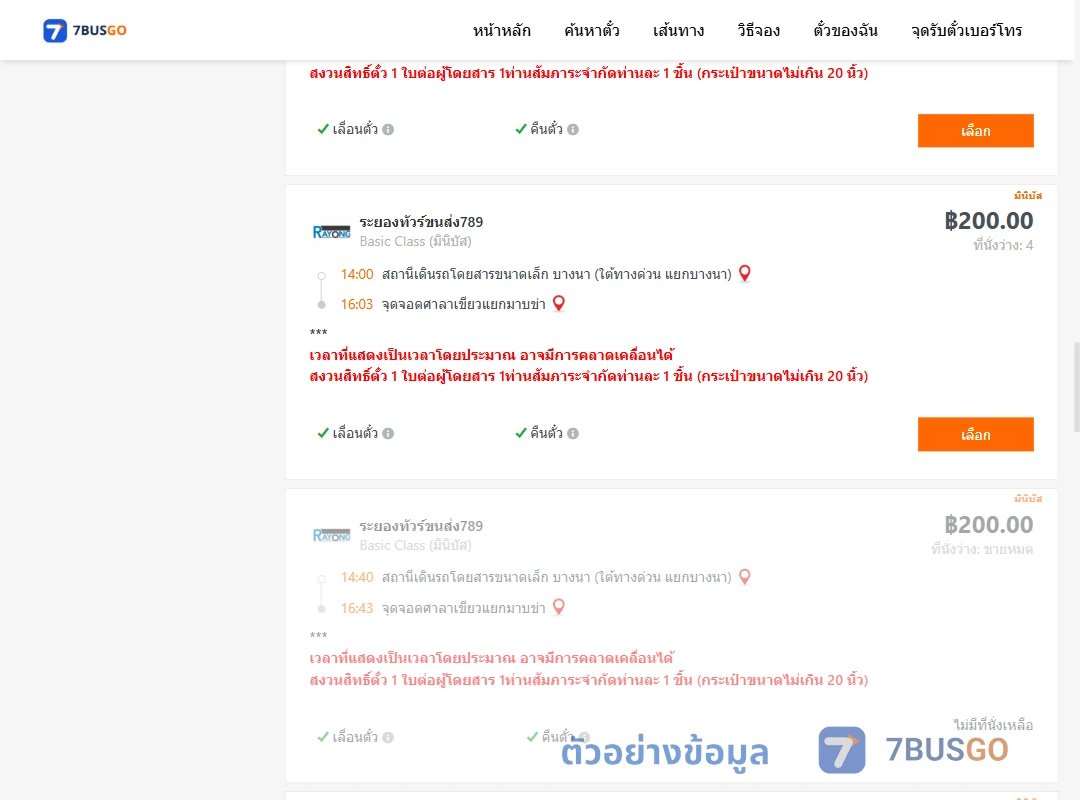Viewport: 1080px width, 800px height.
Task: Open the ตั๋วของฉัน menu item
Action: pos(845,30)
